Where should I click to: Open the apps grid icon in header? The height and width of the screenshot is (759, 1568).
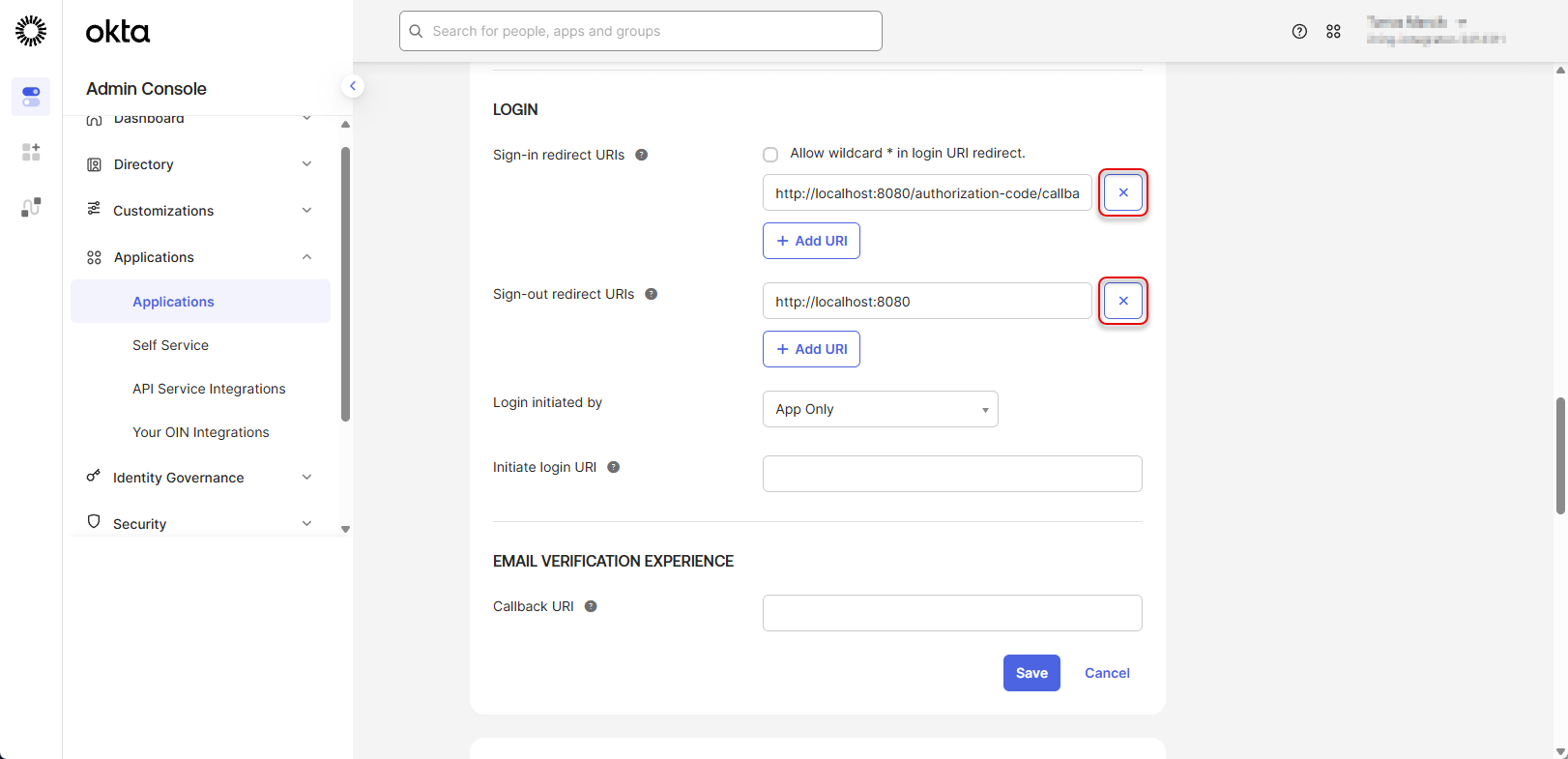coord(1333,31)
